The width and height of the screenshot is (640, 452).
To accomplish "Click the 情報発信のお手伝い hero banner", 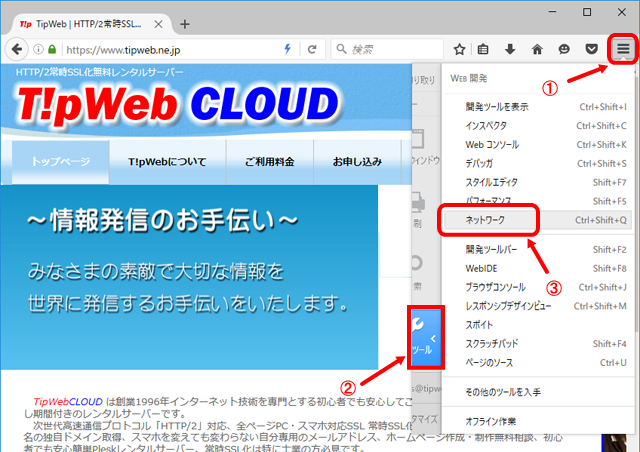I will [189, 277].
